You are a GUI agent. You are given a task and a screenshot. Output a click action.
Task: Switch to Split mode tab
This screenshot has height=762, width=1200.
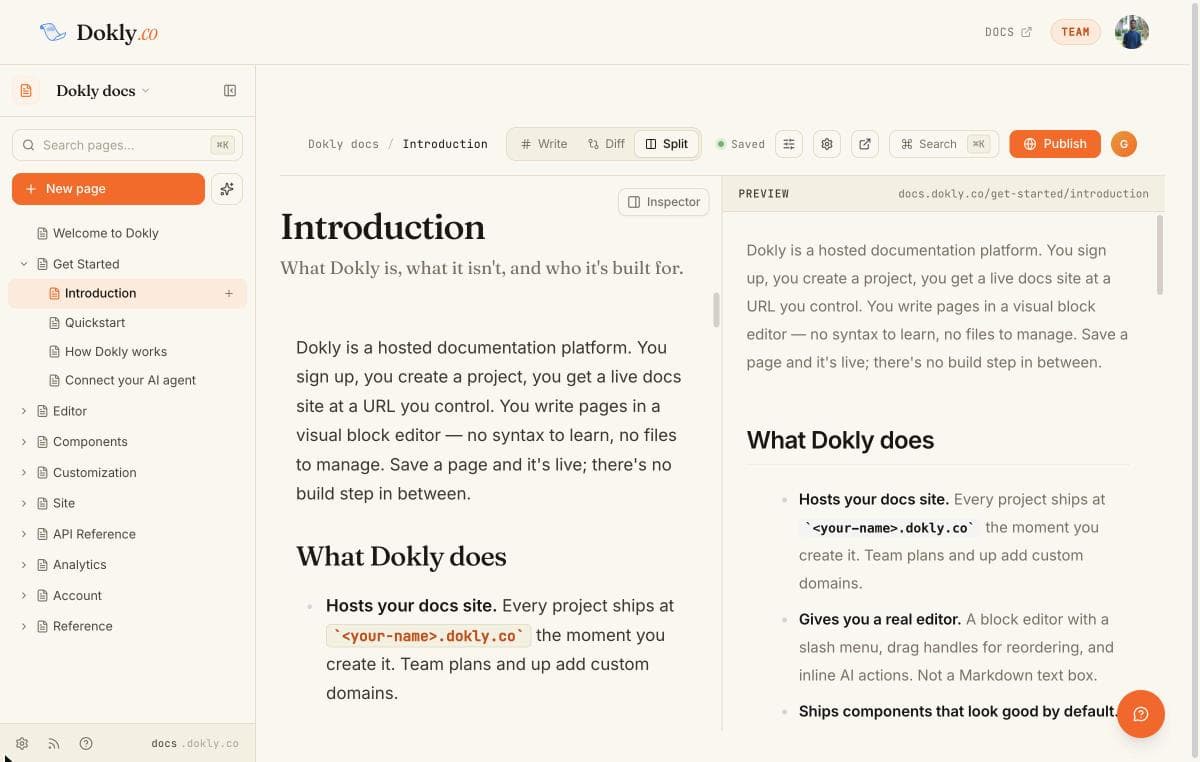[x=667, y=144]
